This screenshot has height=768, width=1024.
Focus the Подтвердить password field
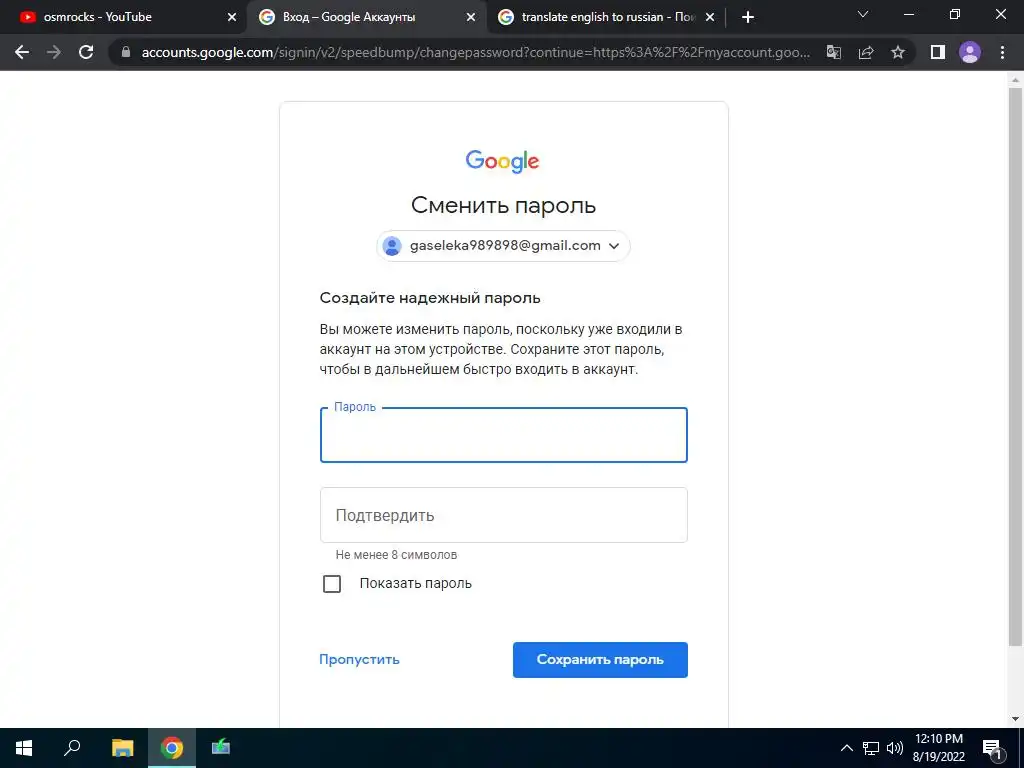coord(504,515)
